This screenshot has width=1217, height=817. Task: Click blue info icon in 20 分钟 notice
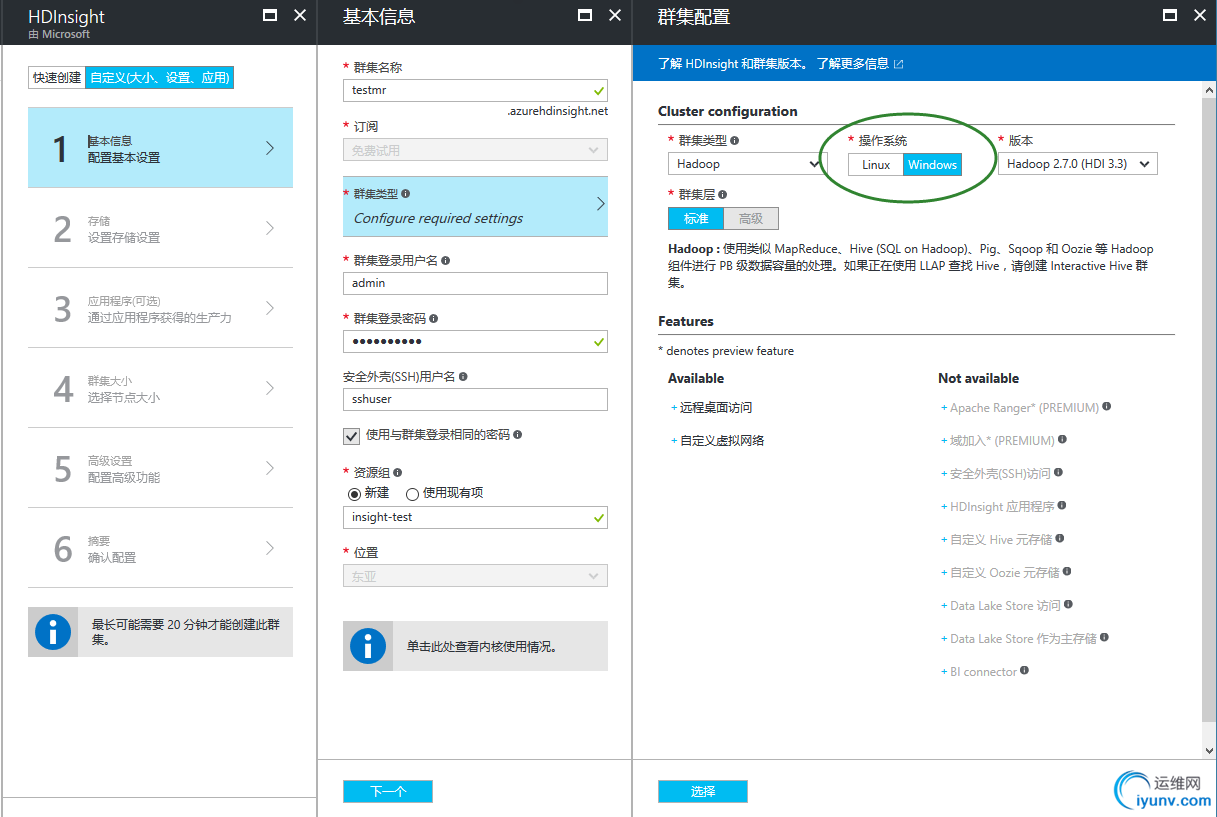tap(53, 632)
